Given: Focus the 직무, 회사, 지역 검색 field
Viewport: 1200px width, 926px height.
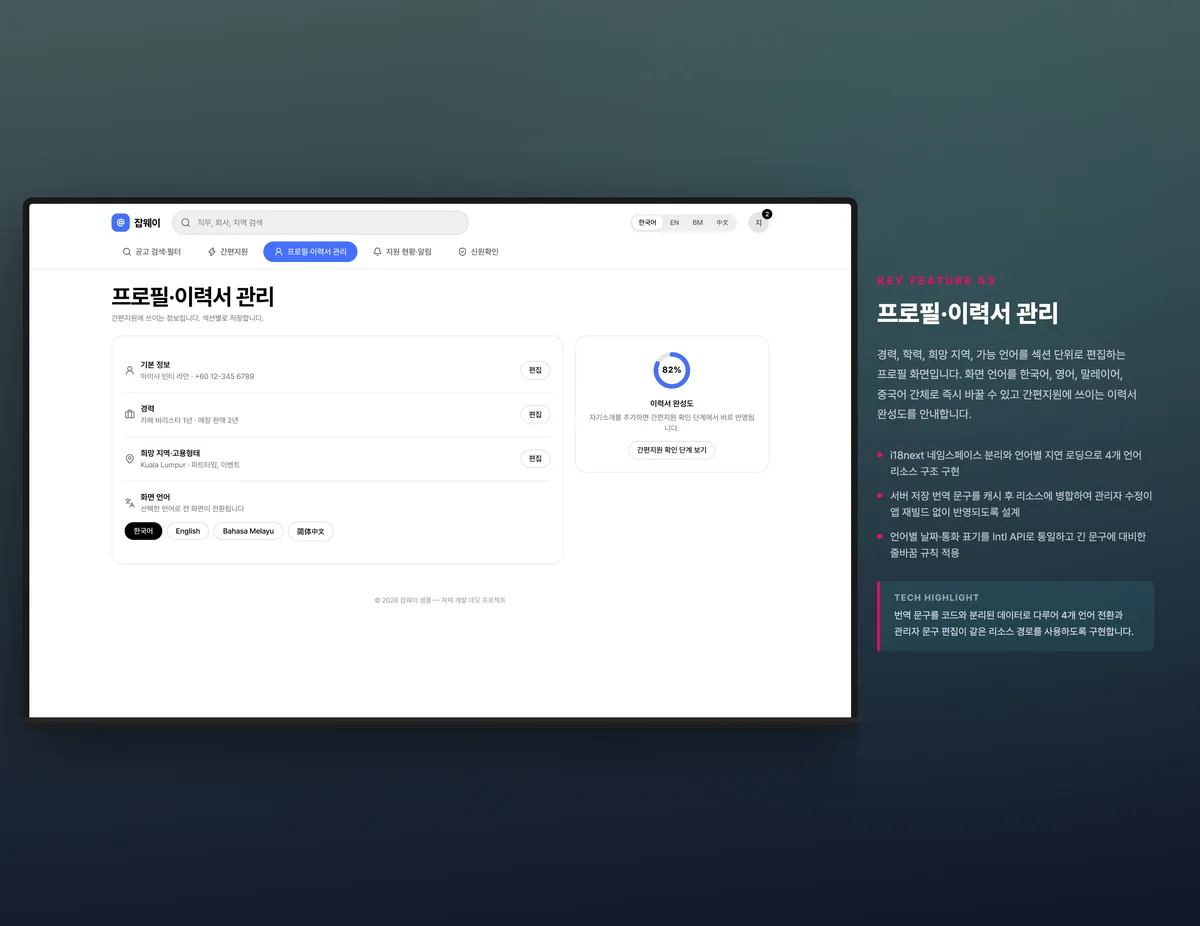Looking at the screenshot, I should (320, 223).
